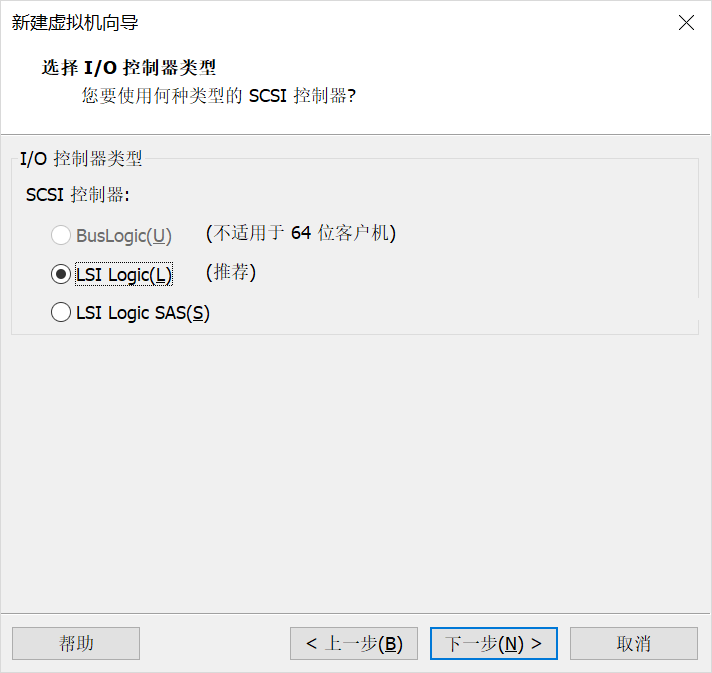Viewport: 712px width, 673px height.
Task: Choose the LSI Logic radio button circle
Action: pos(61,274)
